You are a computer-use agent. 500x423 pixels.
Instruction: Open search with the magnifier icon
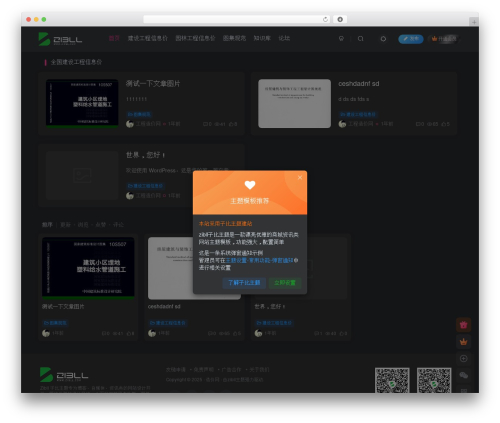tap(360, 39)
